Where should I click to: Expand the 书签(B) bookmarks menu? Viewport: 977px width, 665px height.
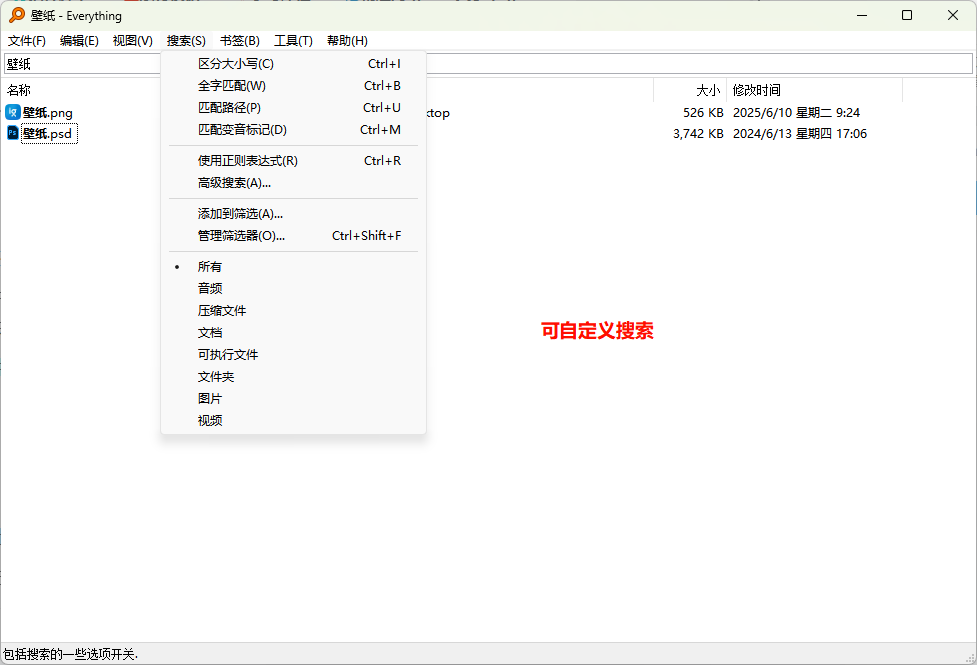click(x=240, y=41)
